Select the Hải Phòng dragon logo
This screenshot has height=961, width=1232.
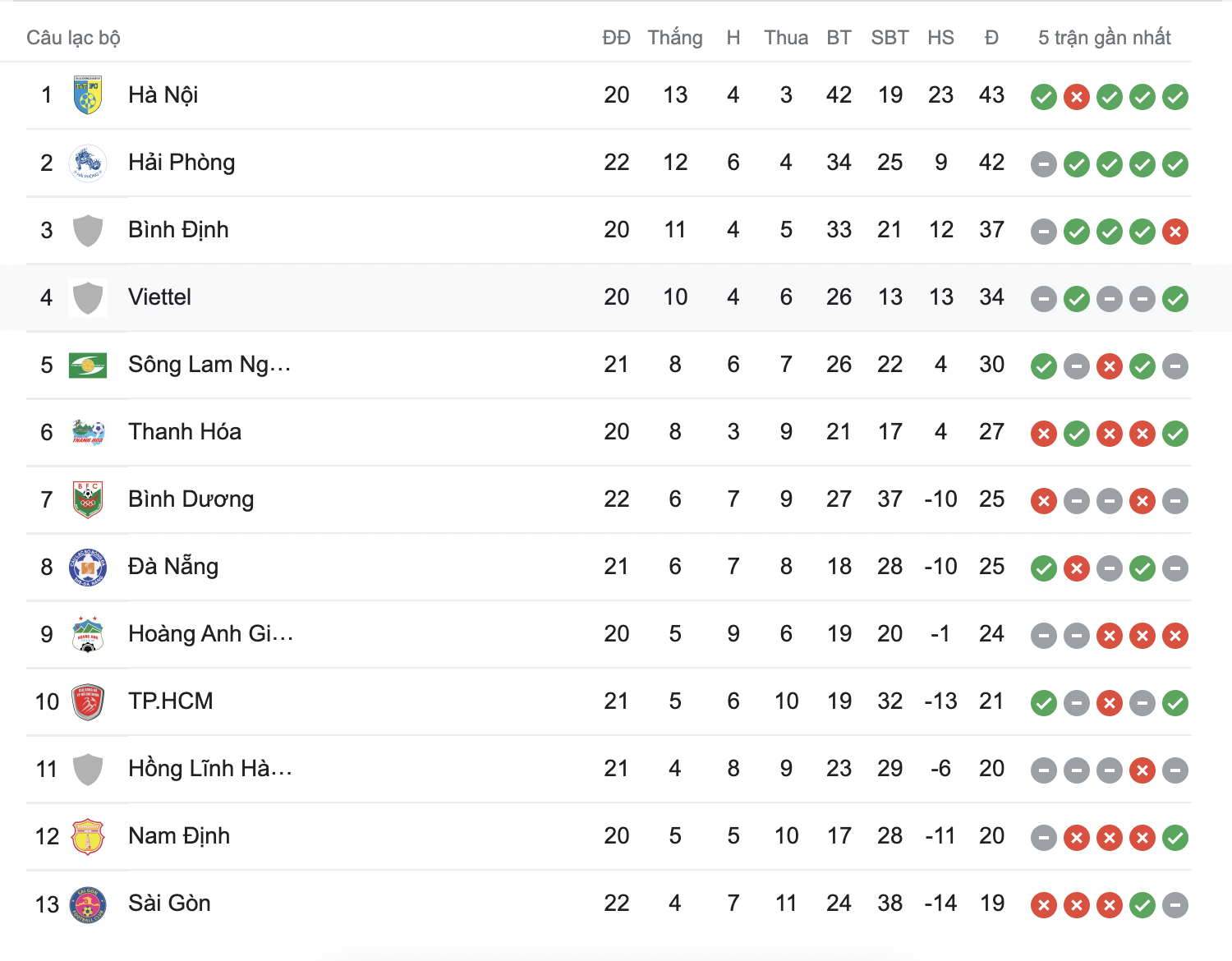point(88,163)
